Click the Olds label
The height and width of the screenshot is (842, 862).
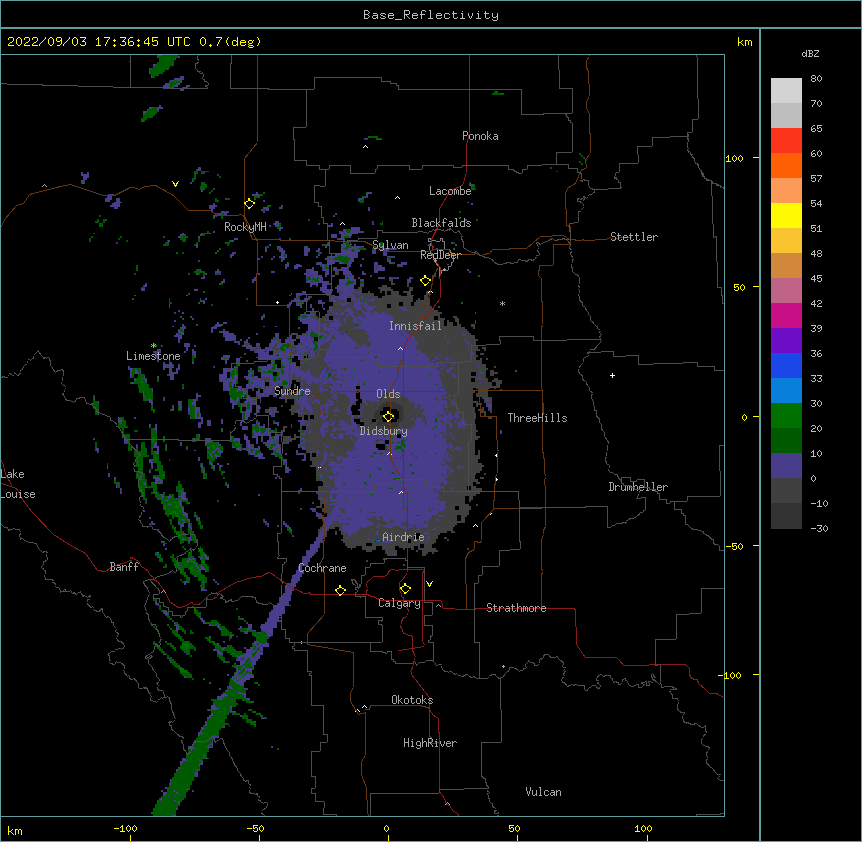[388, 394]
